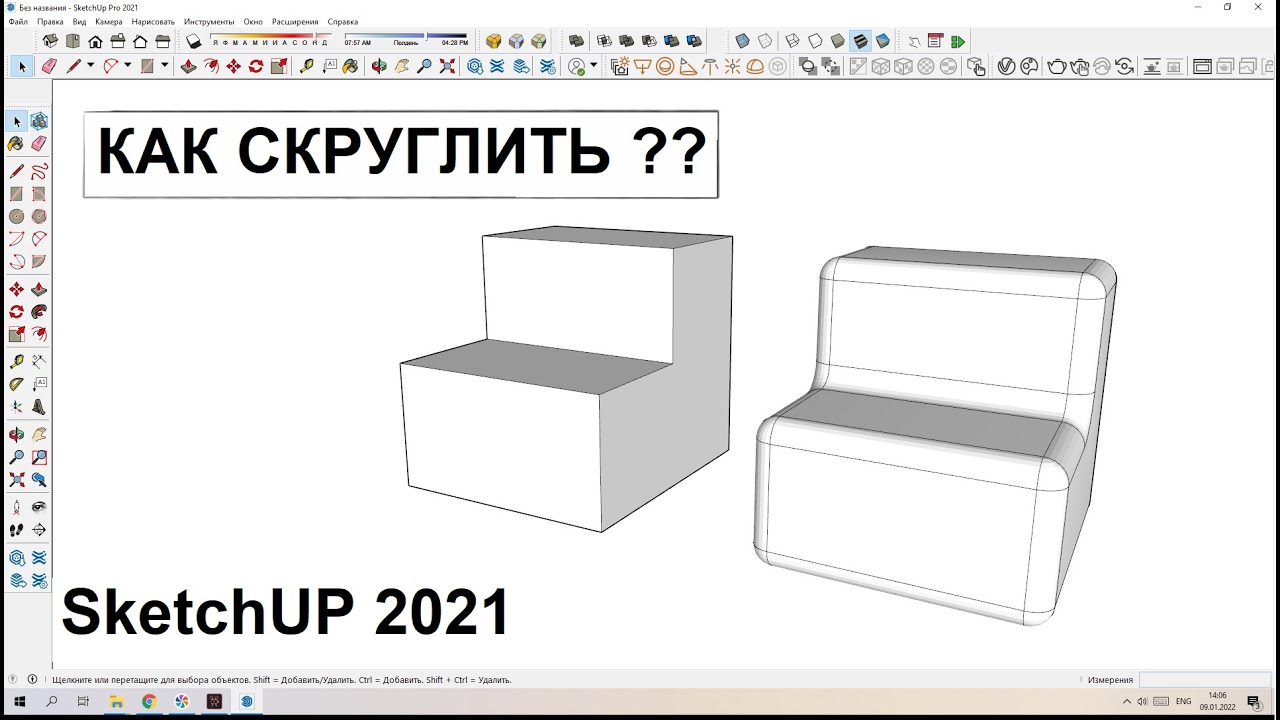
Task: Click Zoom Extents in the top toolbar
Action: pyautogui.click(x=447, y=67)
